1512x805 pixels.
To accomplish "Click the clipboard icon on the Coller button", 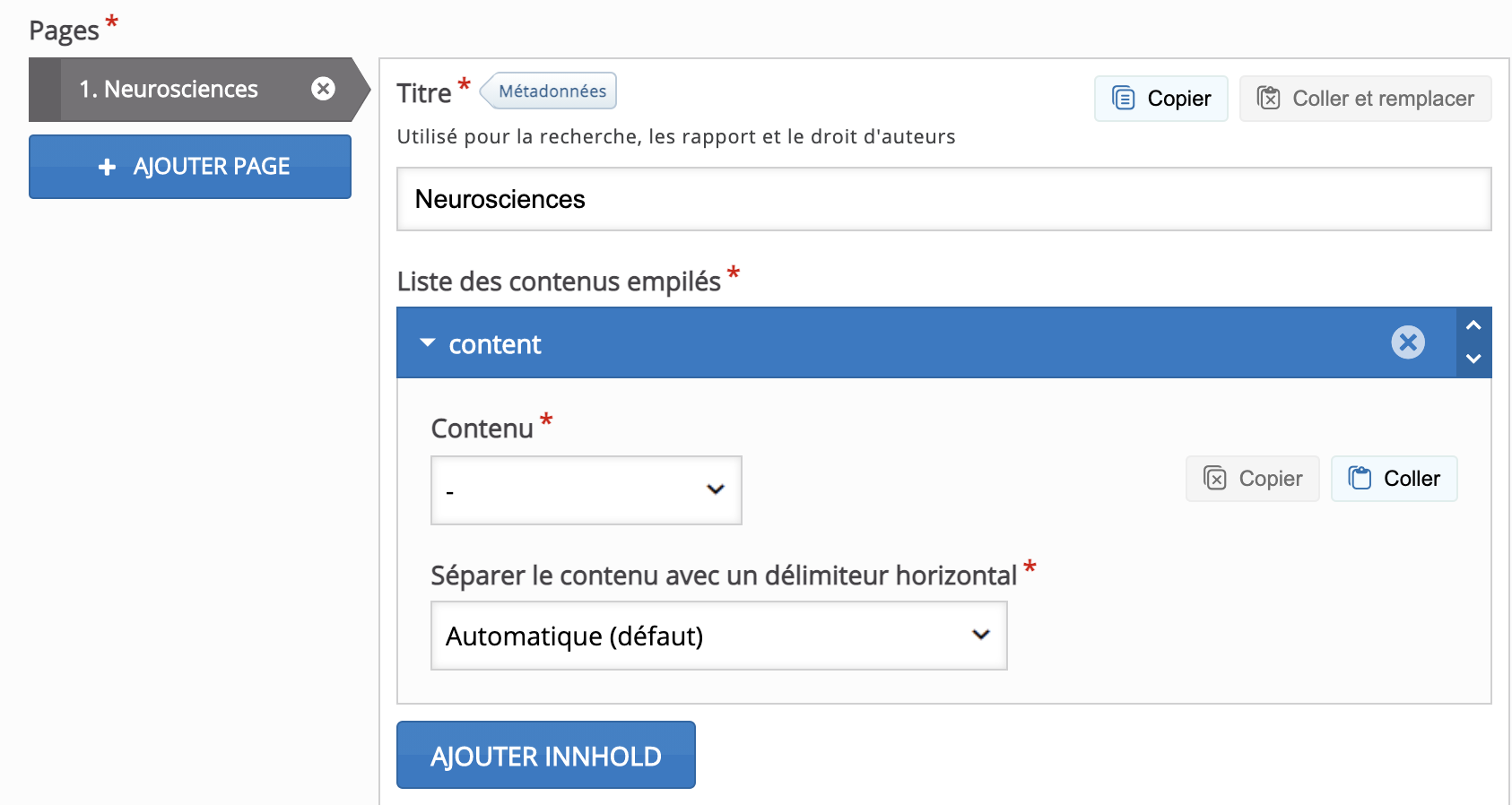I will pos(1360,478).
